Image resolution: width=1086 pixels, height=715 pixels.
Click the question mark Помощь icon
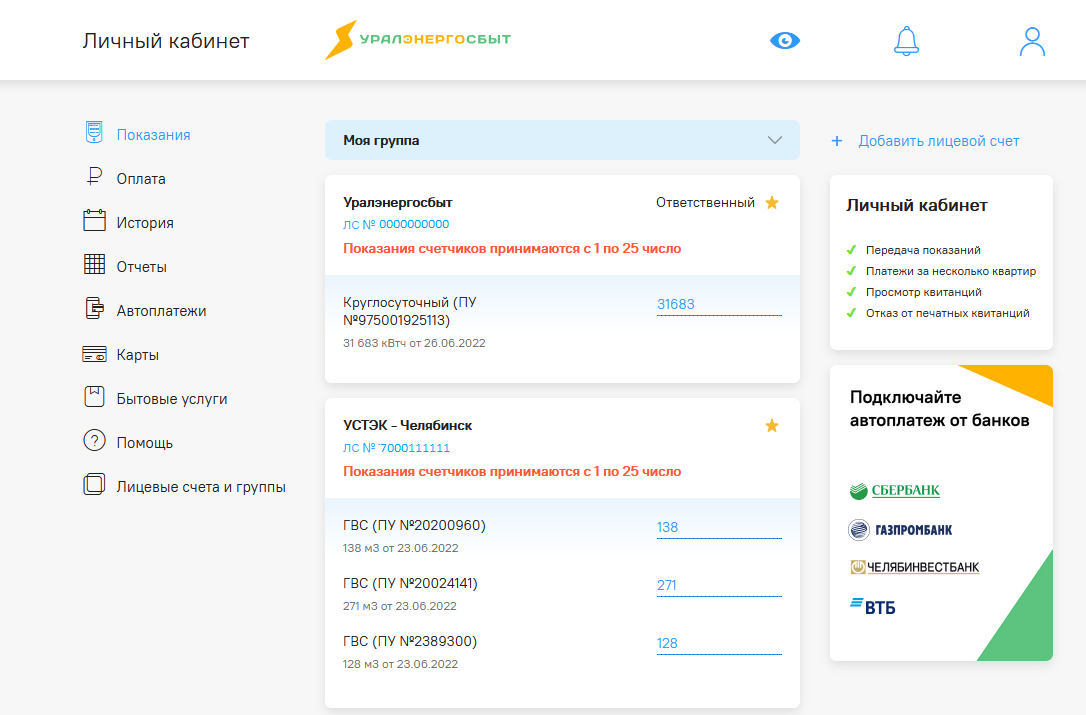pyautogui.click(x=94, y=441)
